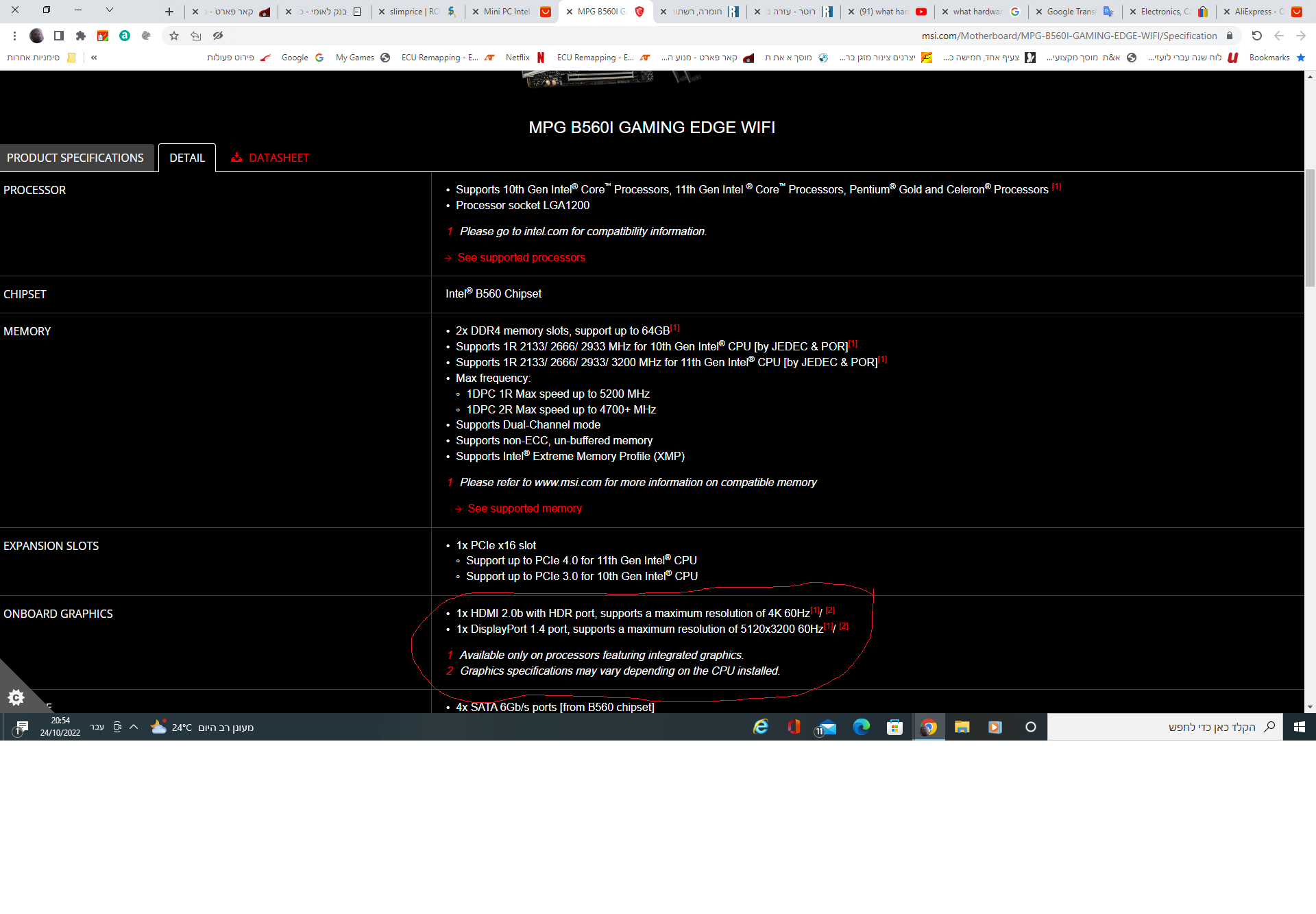This screenshot has width=1316, height=914.
Task: Click the share page icon in address bar
Action: pyautogui.click(x=196, y=36)
